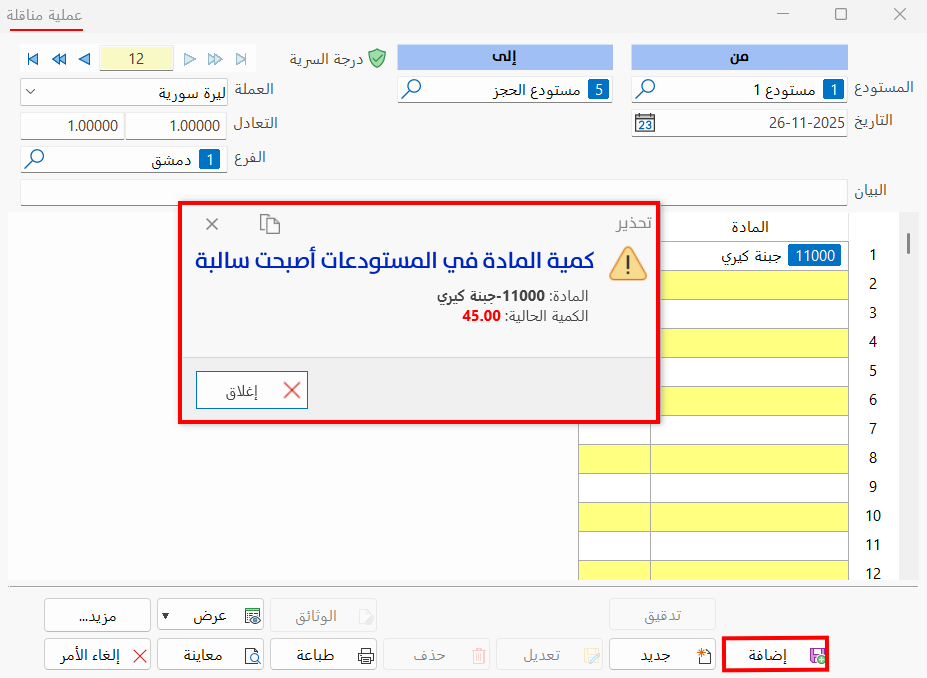Click the security level shield icon
Screen dimensions: 927x678
[377, 58]
